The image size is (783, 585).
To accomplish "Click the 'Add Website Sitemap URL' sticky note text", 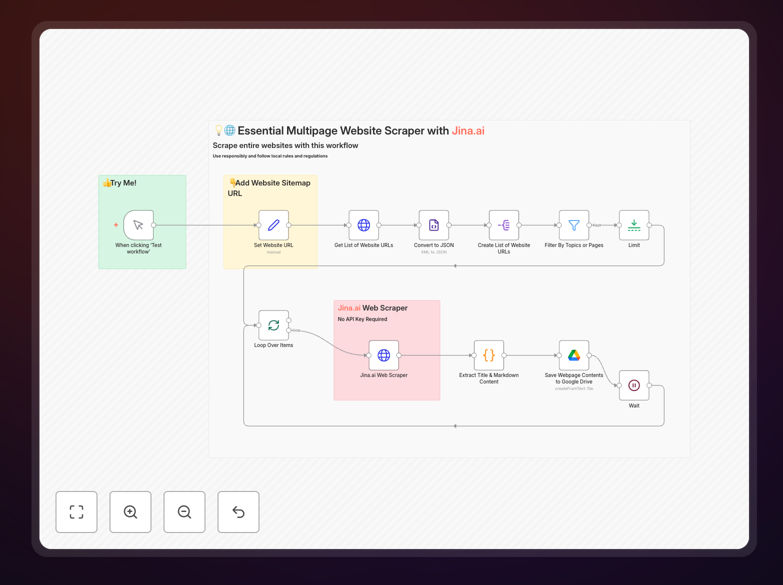I will (x=269, y=188).
